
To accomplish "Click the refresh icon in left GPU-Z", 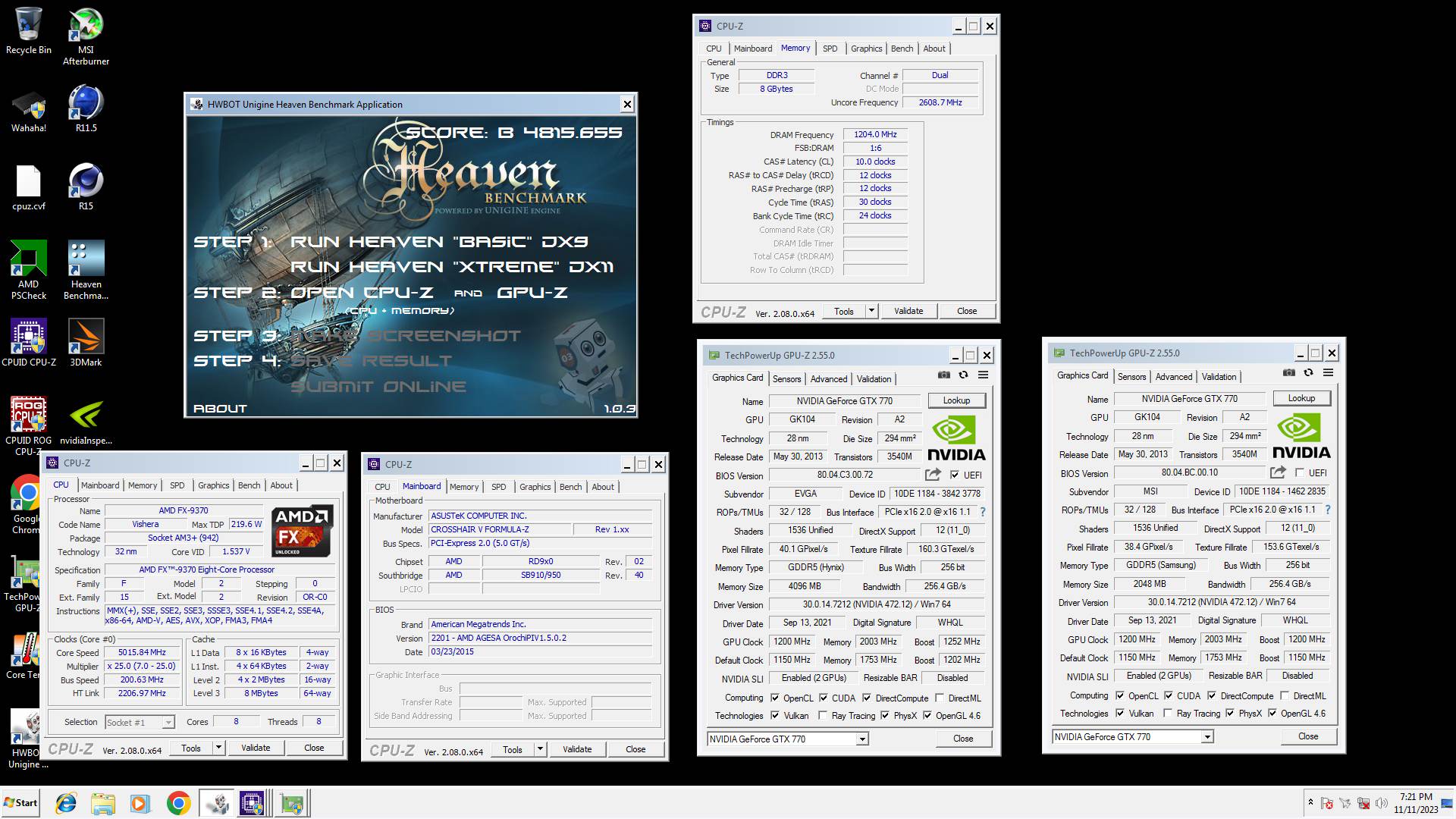I will [963, 375].
